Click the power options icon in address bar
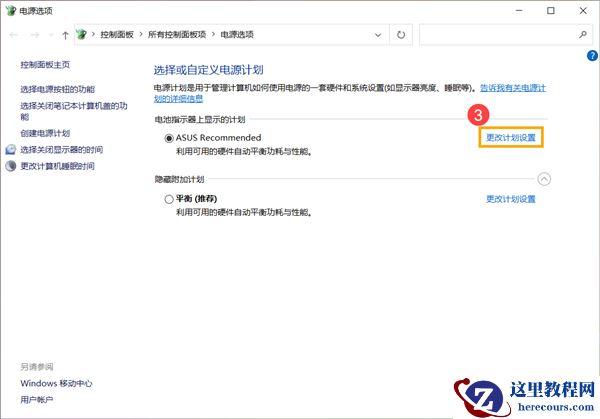The width and height of the screenshot is (600, 419). pos(81,34)
